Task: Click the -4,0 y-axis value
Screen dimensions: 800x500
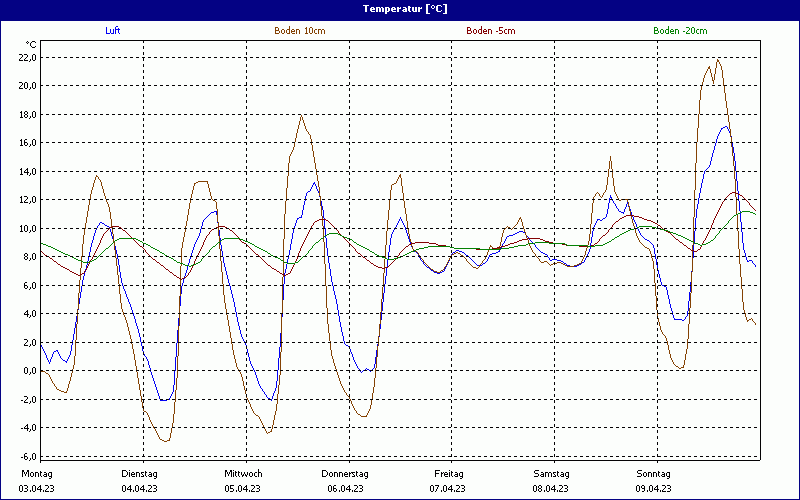Action: pos(29,428)
